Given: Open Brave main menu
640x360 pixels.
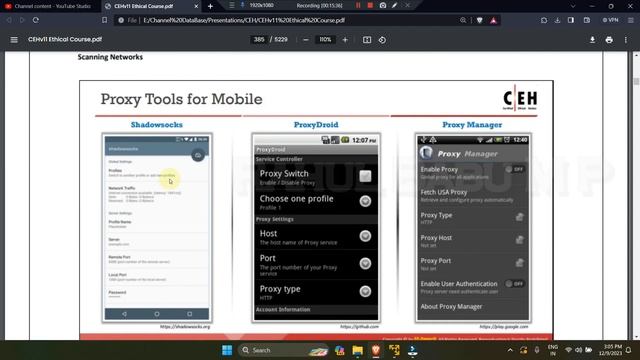Looking at the screenshot, I should (x=631, y=20).
